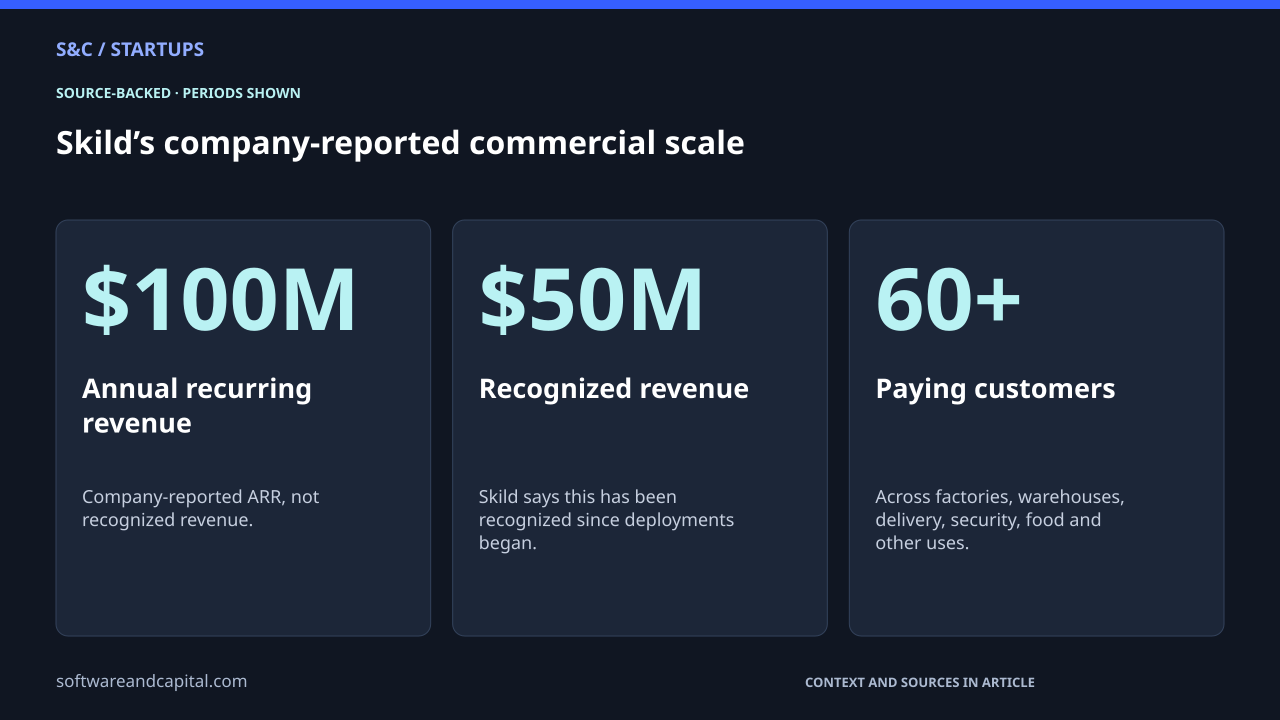Click the S&C / STARTUPS header label
Viewport: 1280px width, 720px height.
(130, 49)
